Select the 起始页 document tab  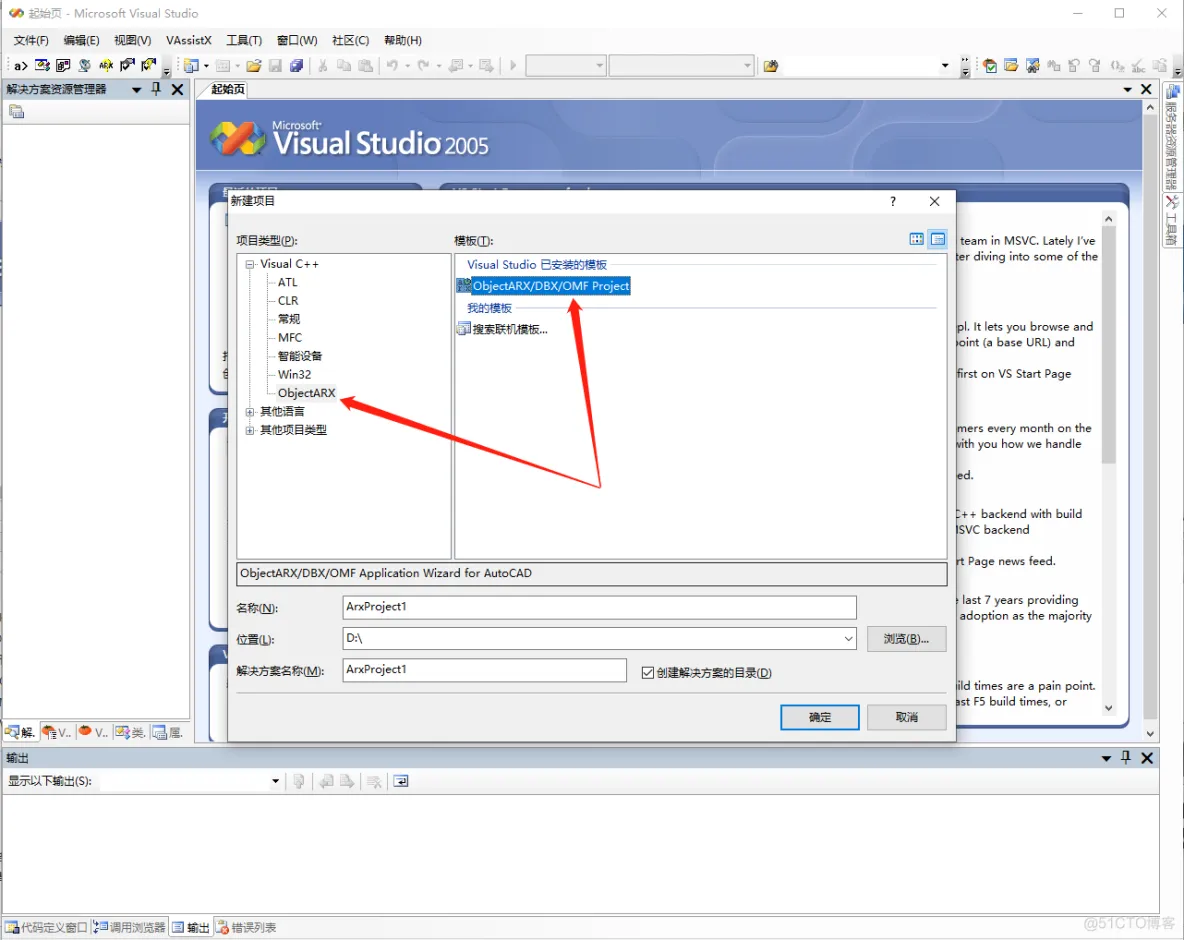(227, 90)
